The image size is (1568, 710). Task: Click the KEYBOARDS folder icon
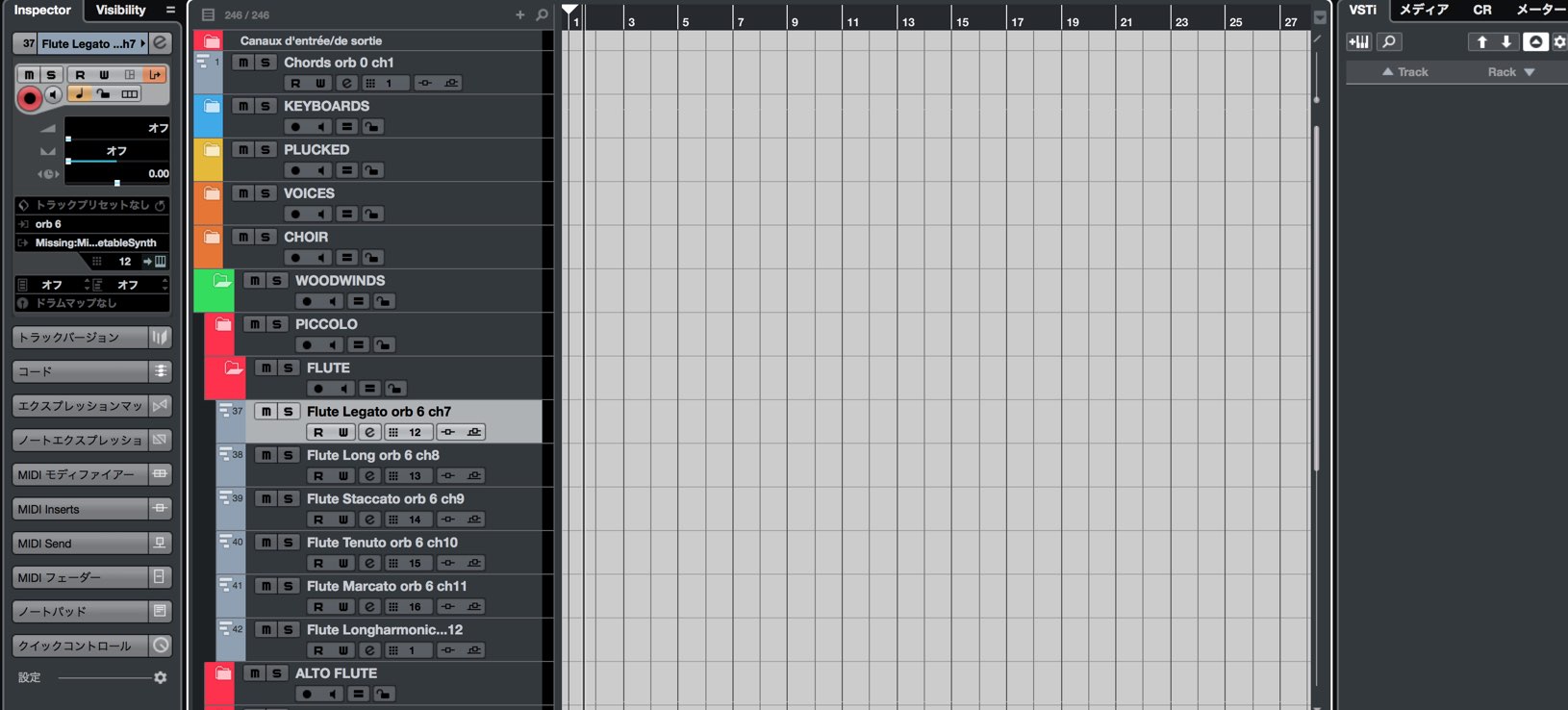[212, 106]
